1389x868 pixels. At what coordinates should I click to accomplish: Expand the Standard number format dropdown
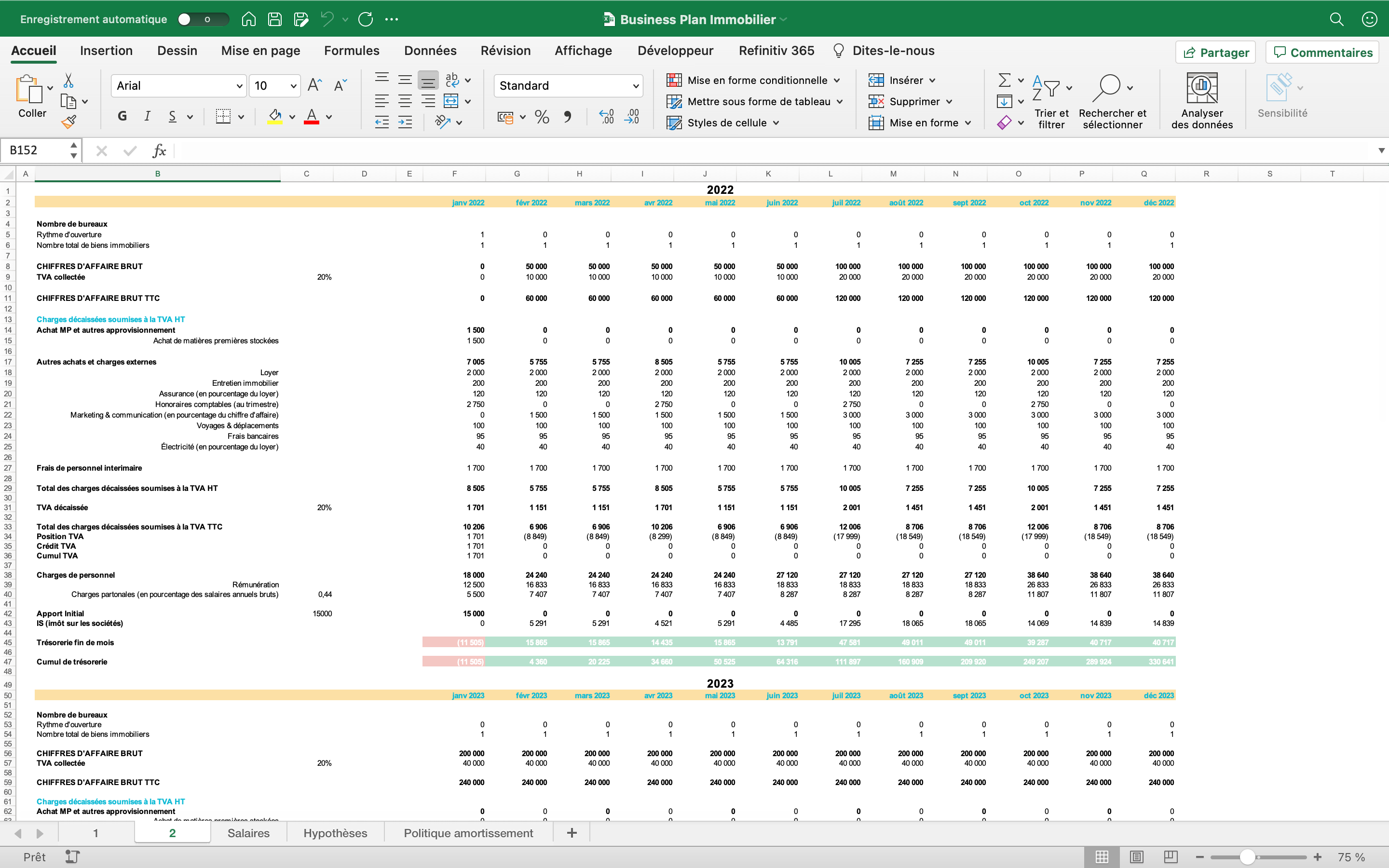[635, 86]
